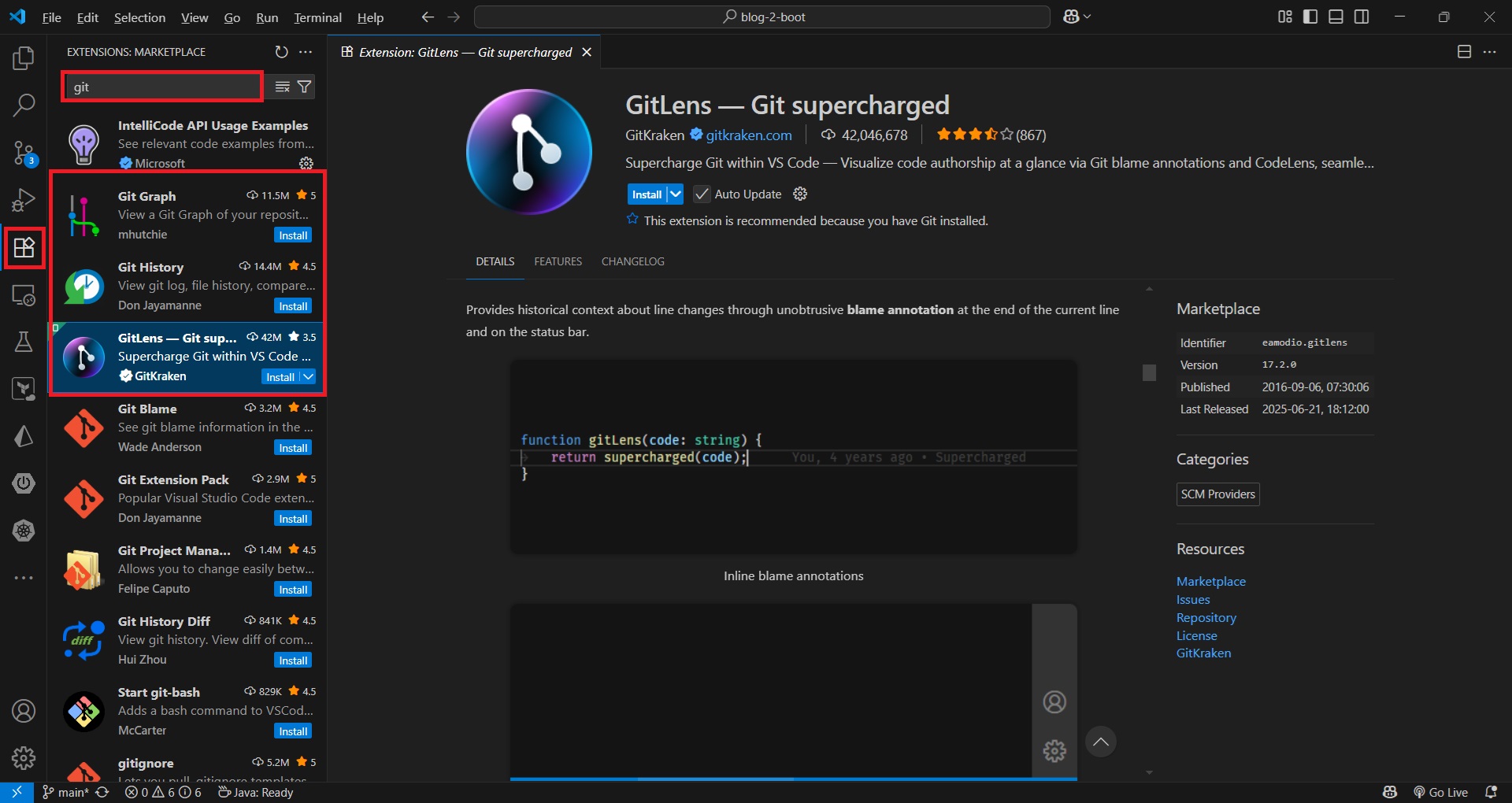Viewport: 1512px width, 803px height.
Task: Go back with the navigation arrow
Action: coord(428,17)
